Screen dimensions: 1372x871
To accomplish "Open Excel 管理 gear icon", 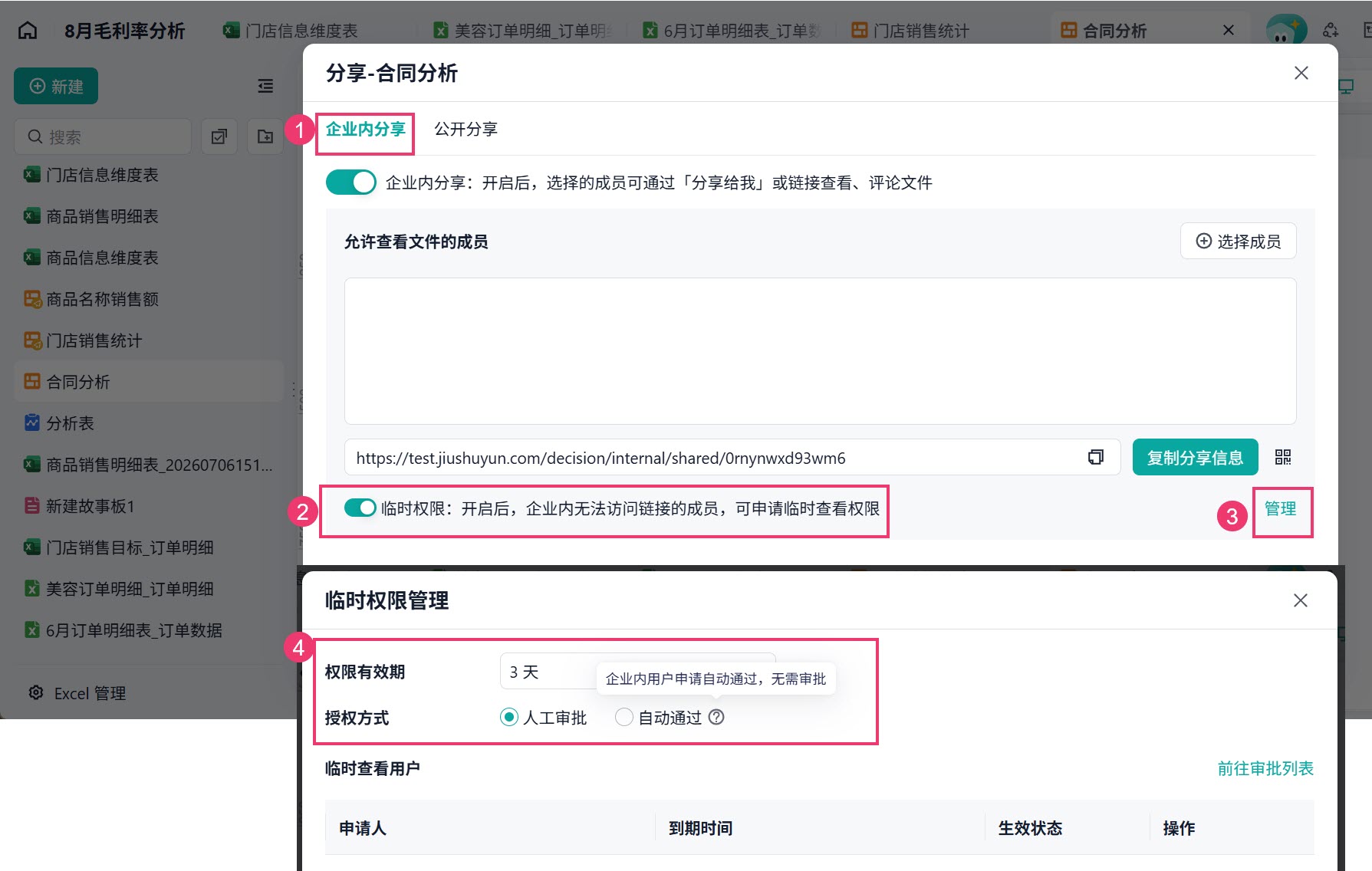I will click(x=35, y=693).
